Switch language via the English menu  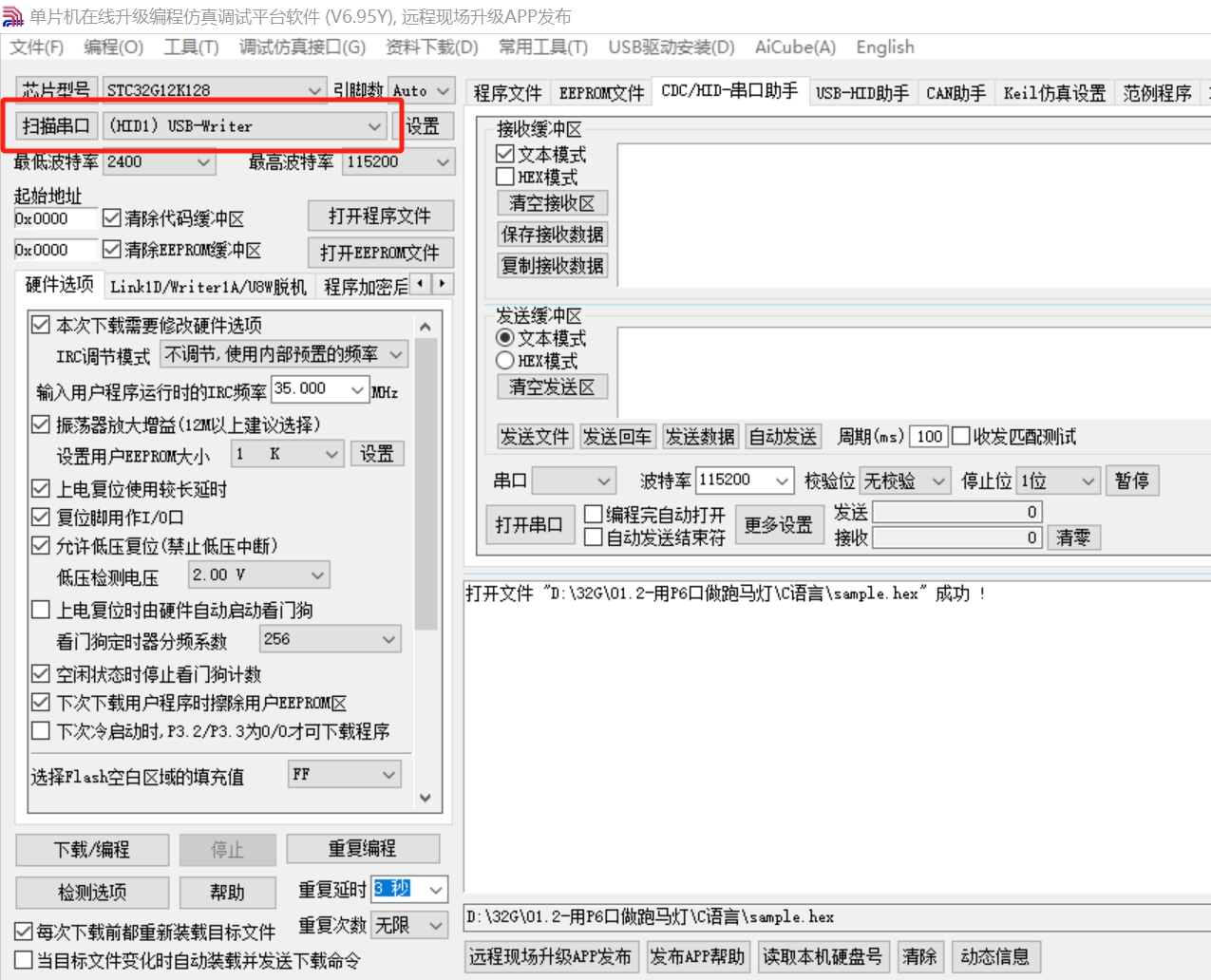tap(885, 47)
